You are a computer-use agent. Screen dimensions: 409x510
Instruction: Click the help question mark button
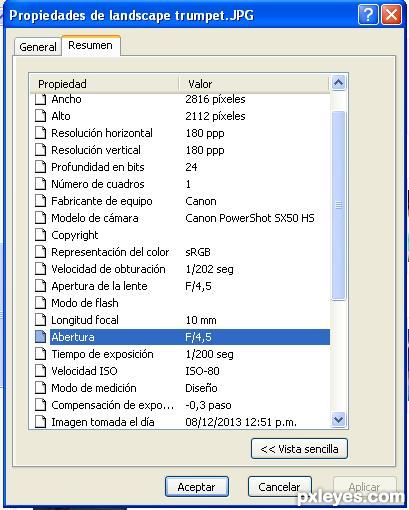368,15
